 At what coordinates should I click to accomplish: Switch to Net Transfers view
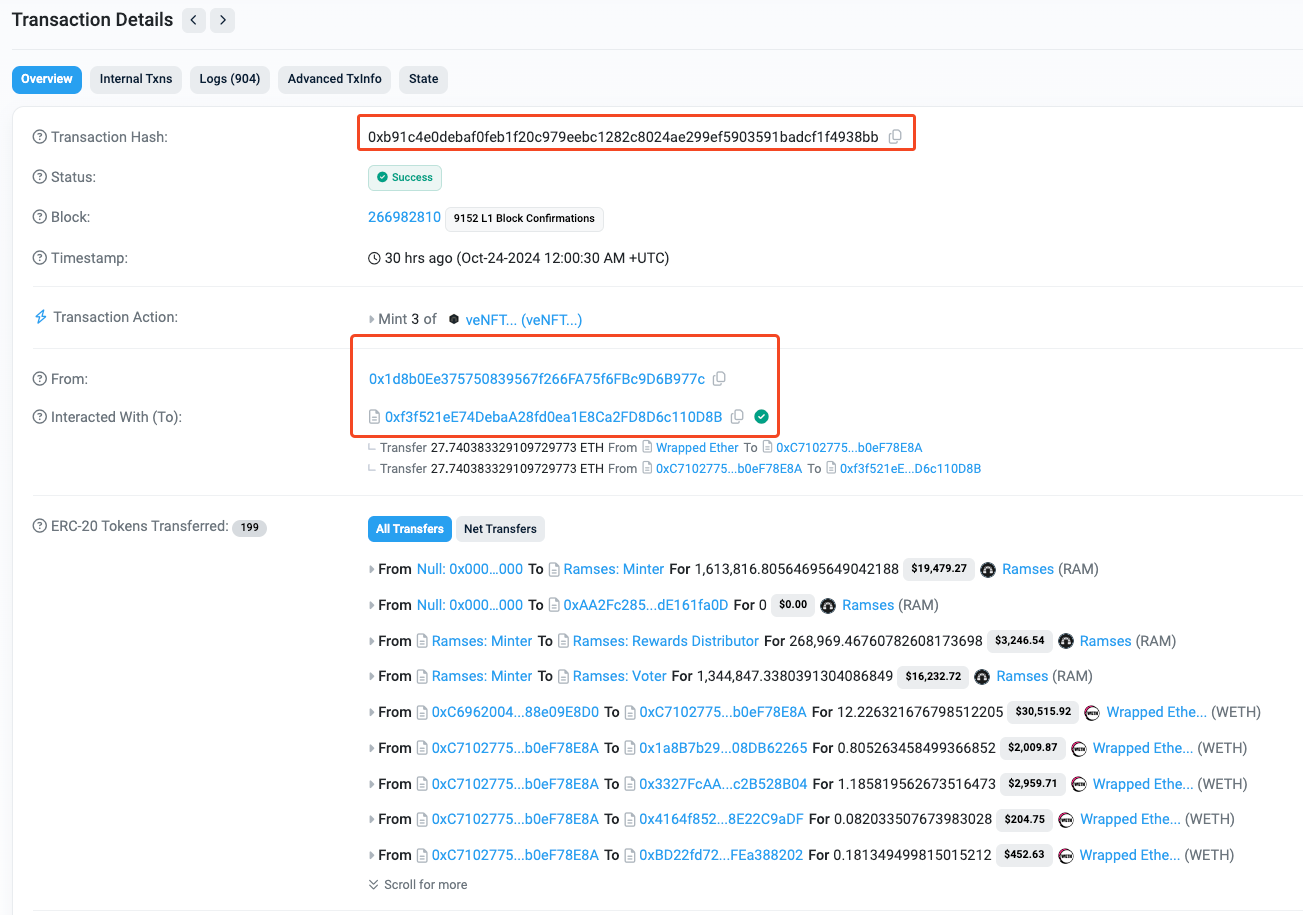click(500, 528)
